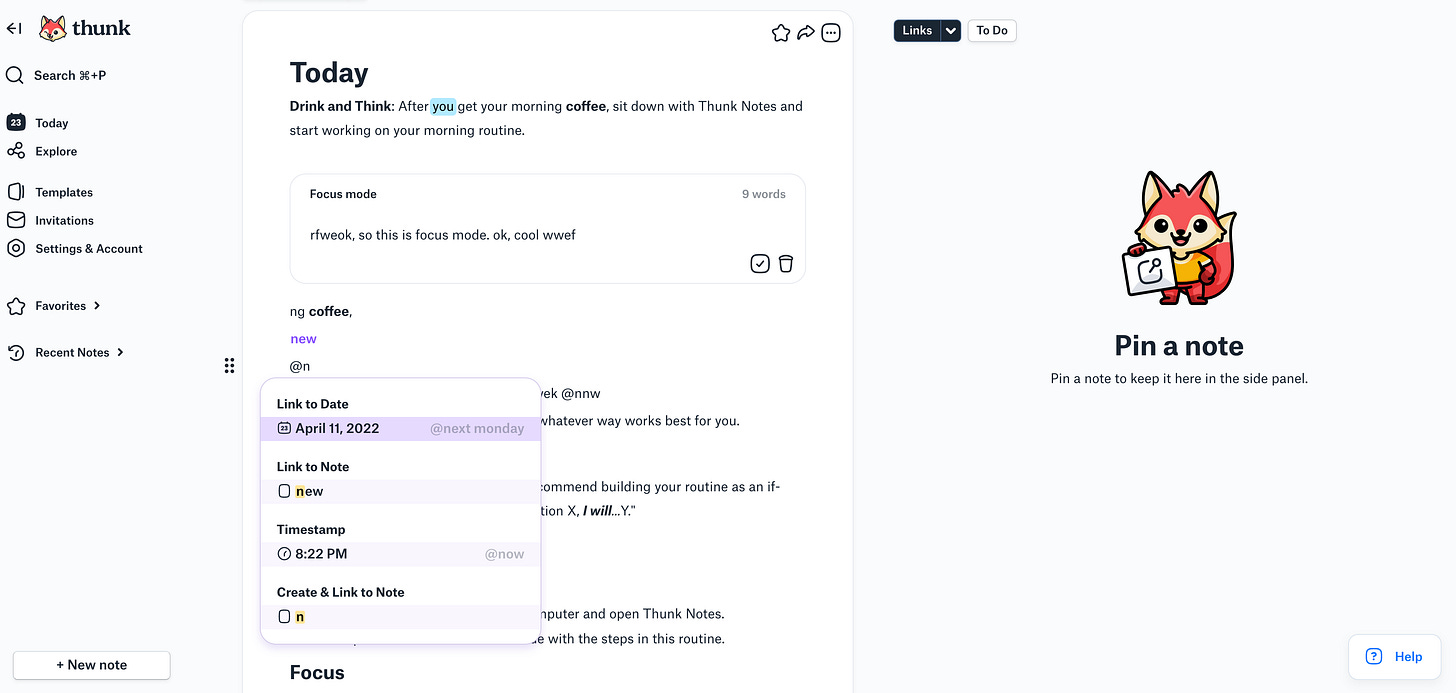Open the note options ellipsis menu
This screenshot has height=693, width=1456.
831,33
